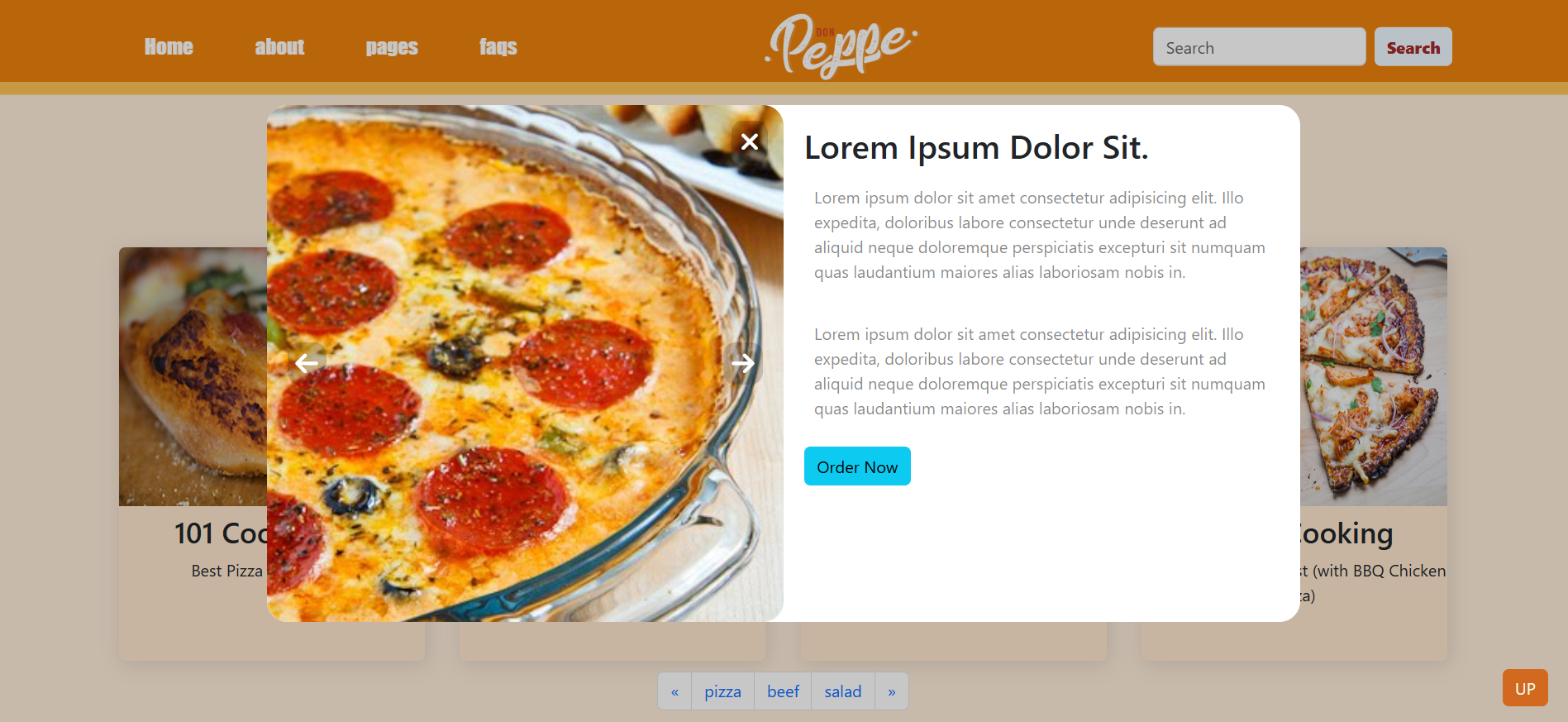
Task: Open the Home menu item
Action: pos(169,47)
